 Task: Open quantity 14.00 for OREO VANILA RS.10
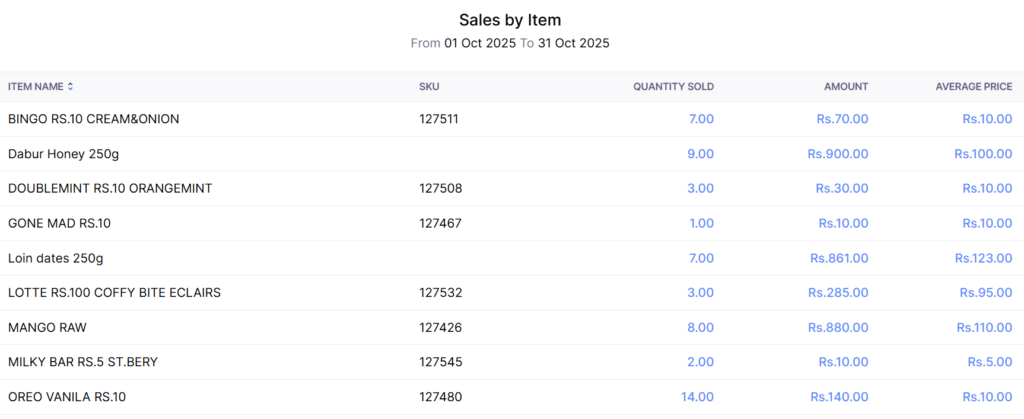pyautogui.click(x=698, y=397)
